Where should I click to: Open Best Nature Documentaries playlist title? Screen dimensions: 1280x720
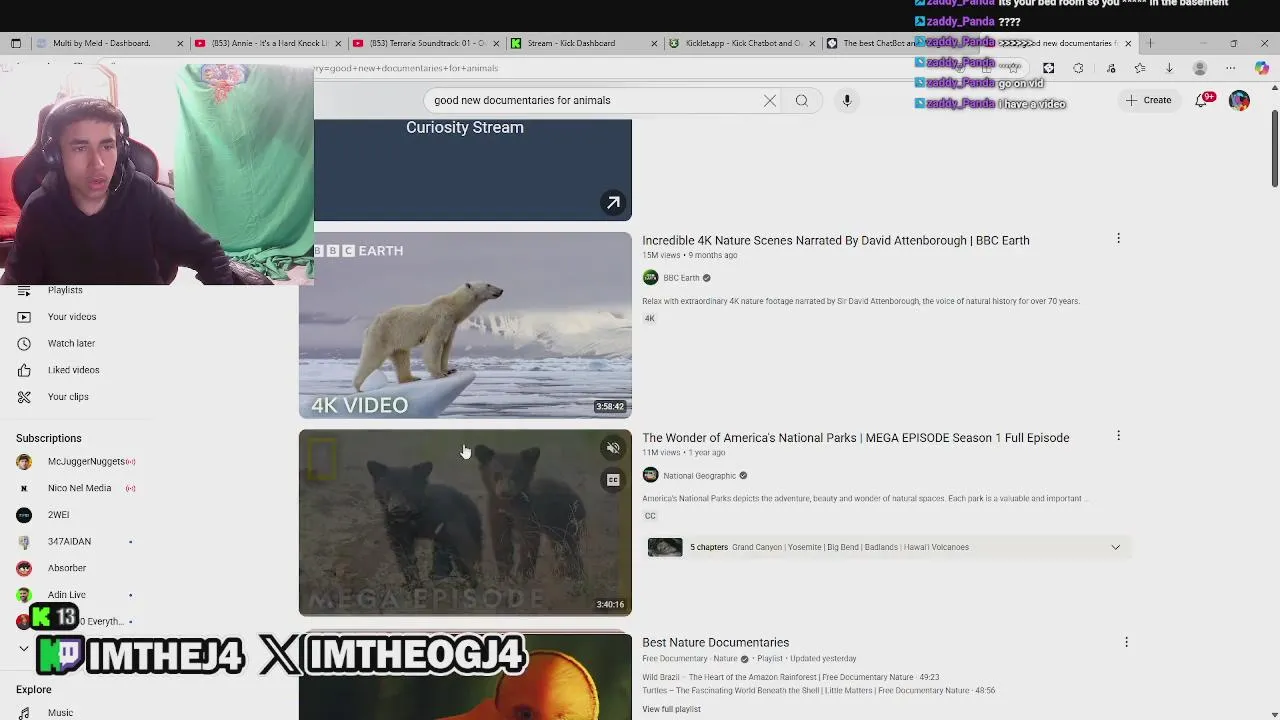(715, 642)
